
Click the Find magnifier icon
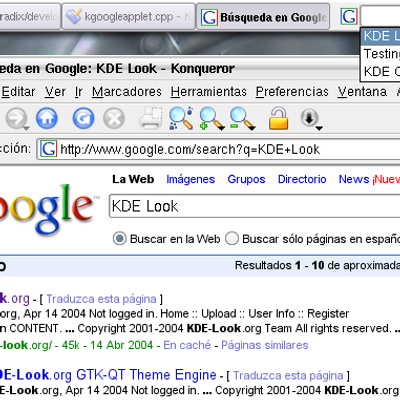(181, 118)
